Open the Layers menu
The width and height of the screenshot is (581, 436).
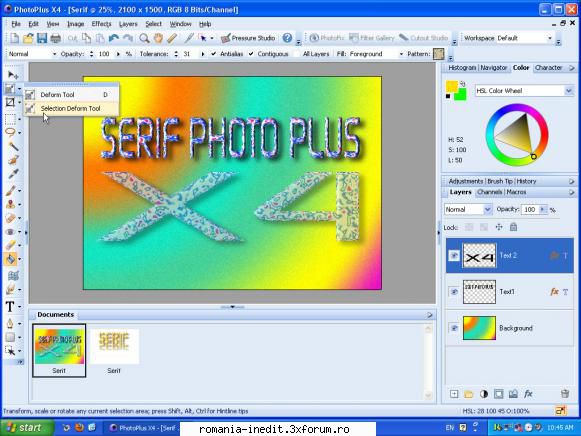tap(128, 24)
